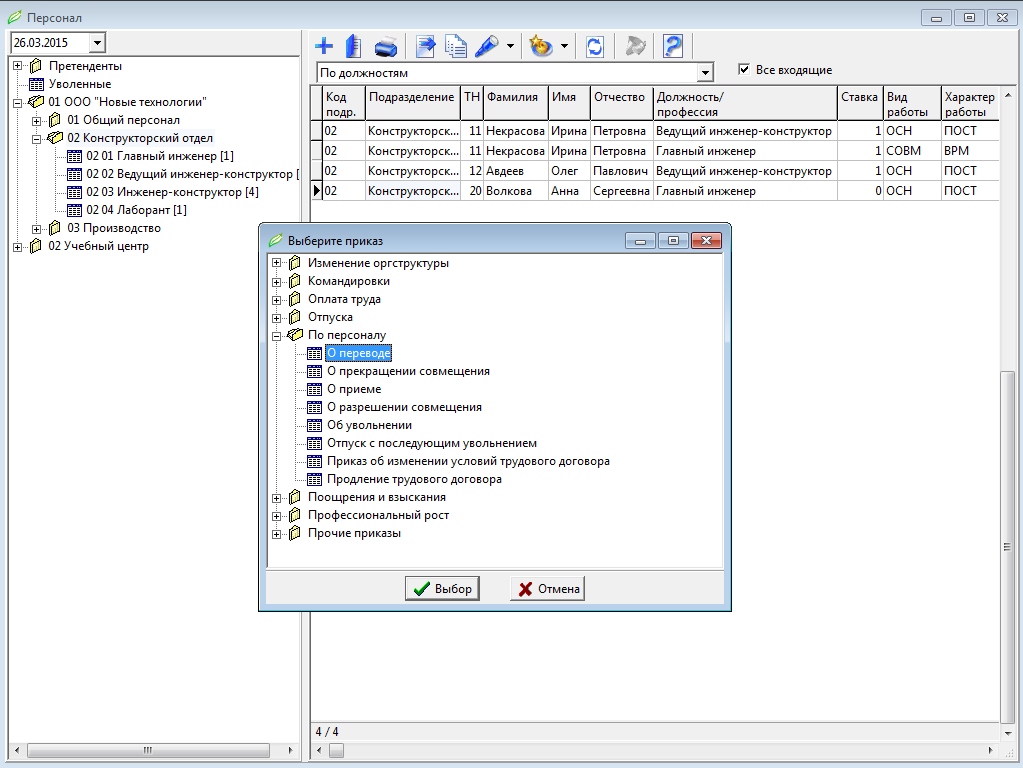This screenshot has height=768, width=1023.
Task: Click the printer icon in toolbar
Action: pyautogui.click(x=386, y=47)
